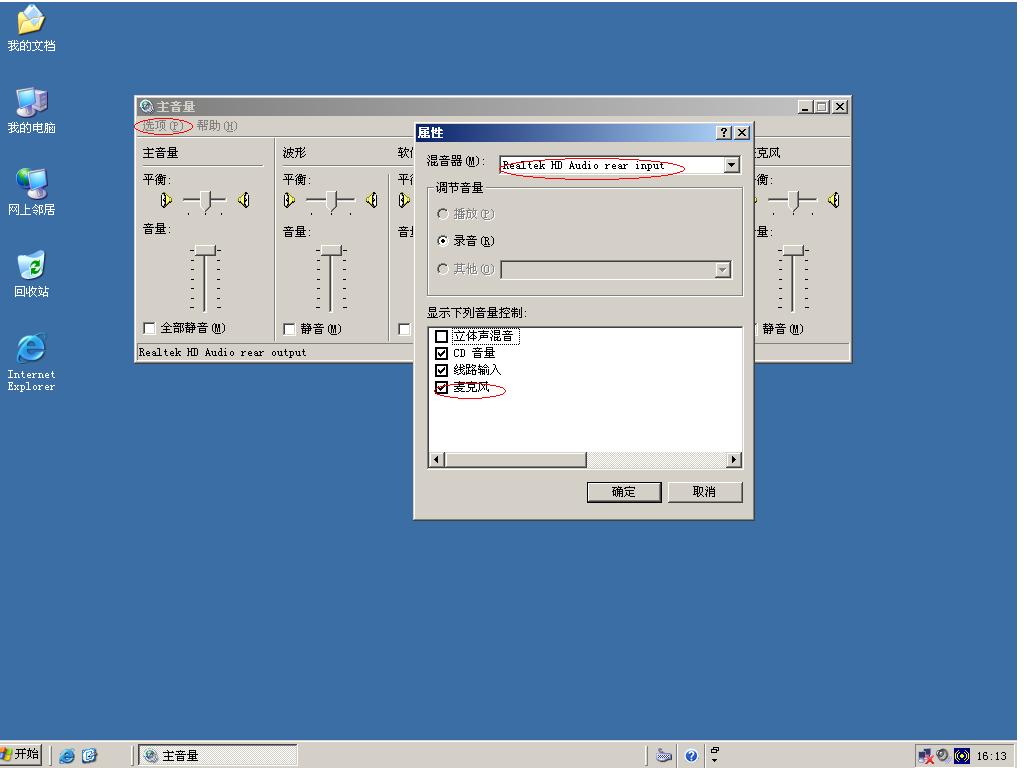Click the 确定 button
Viewport: 1024px width, 768px height.
point(624,492)
